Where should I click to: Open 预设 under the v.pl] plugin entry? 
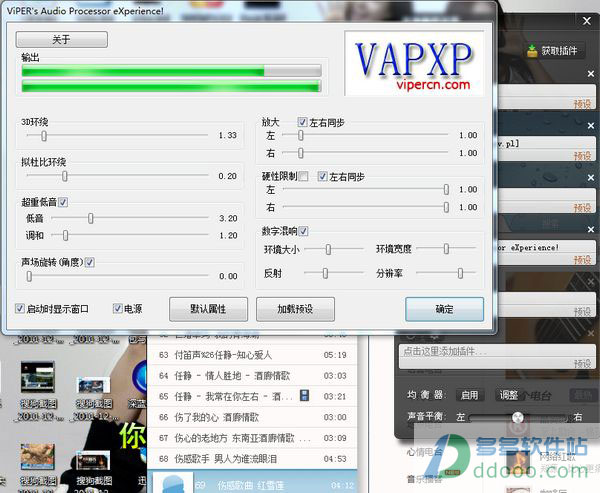tap(582, 155)
